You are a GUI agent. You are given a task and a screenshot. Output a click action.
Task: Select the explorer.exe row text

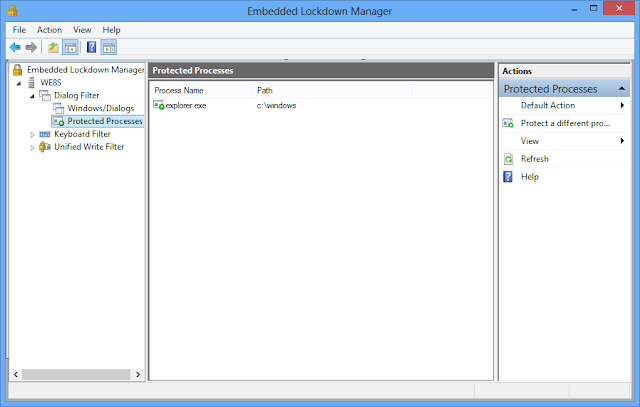click(x=186, y=105)
